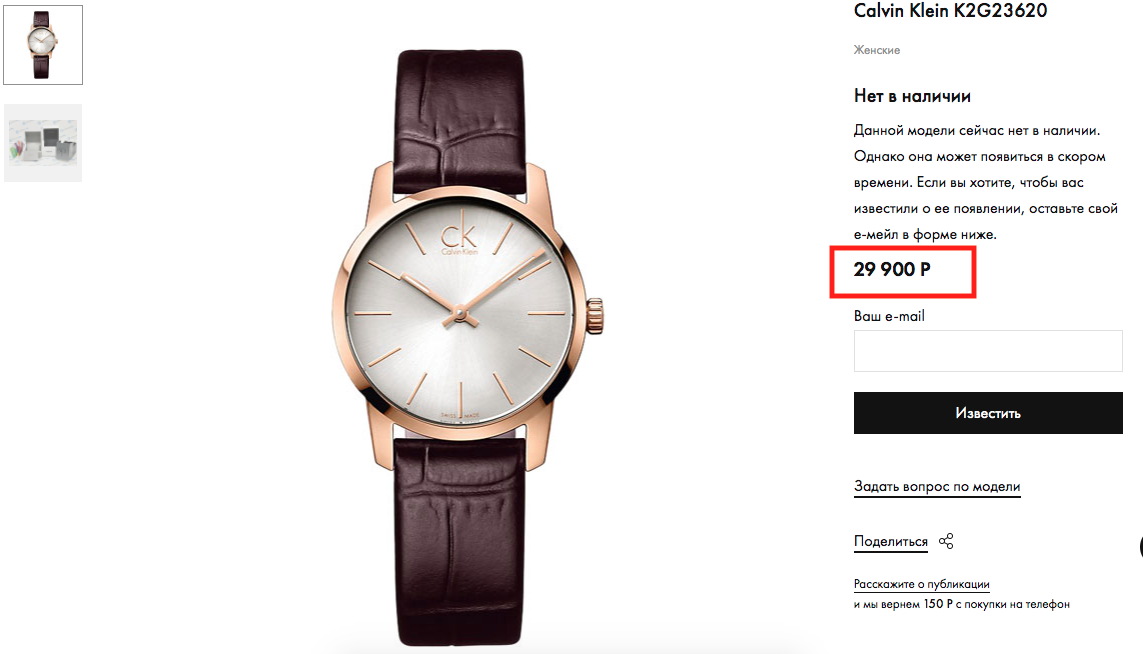Image resolution: width=1143 pixels, height=654 pixels.
Task: Click the Ваш e-mail field label
Action: click(889, 316)
